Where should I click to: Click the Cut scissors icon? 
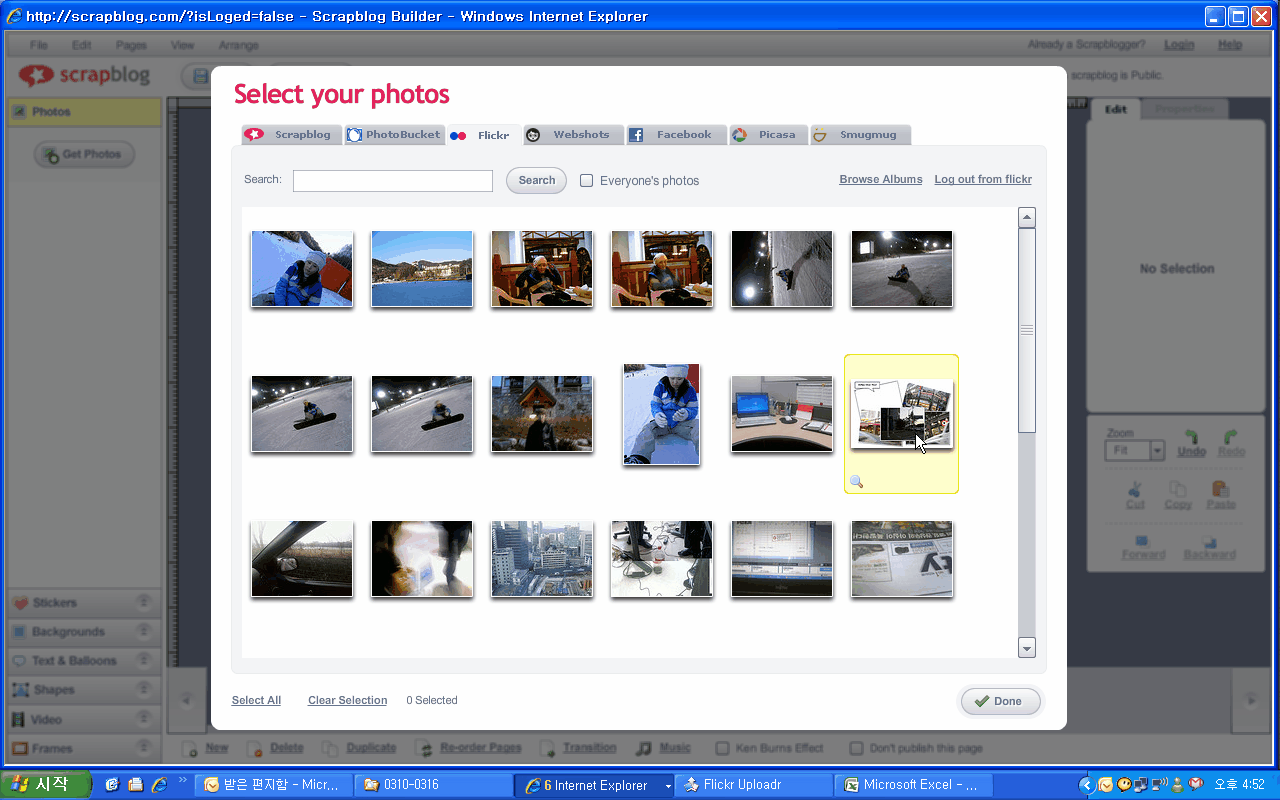point(1135,489)
